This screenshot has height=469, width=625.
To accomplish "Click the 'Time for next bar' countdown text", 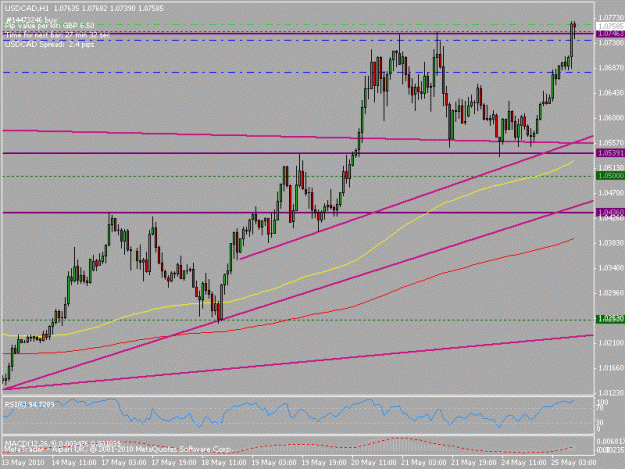I will [x=57, y=35].
